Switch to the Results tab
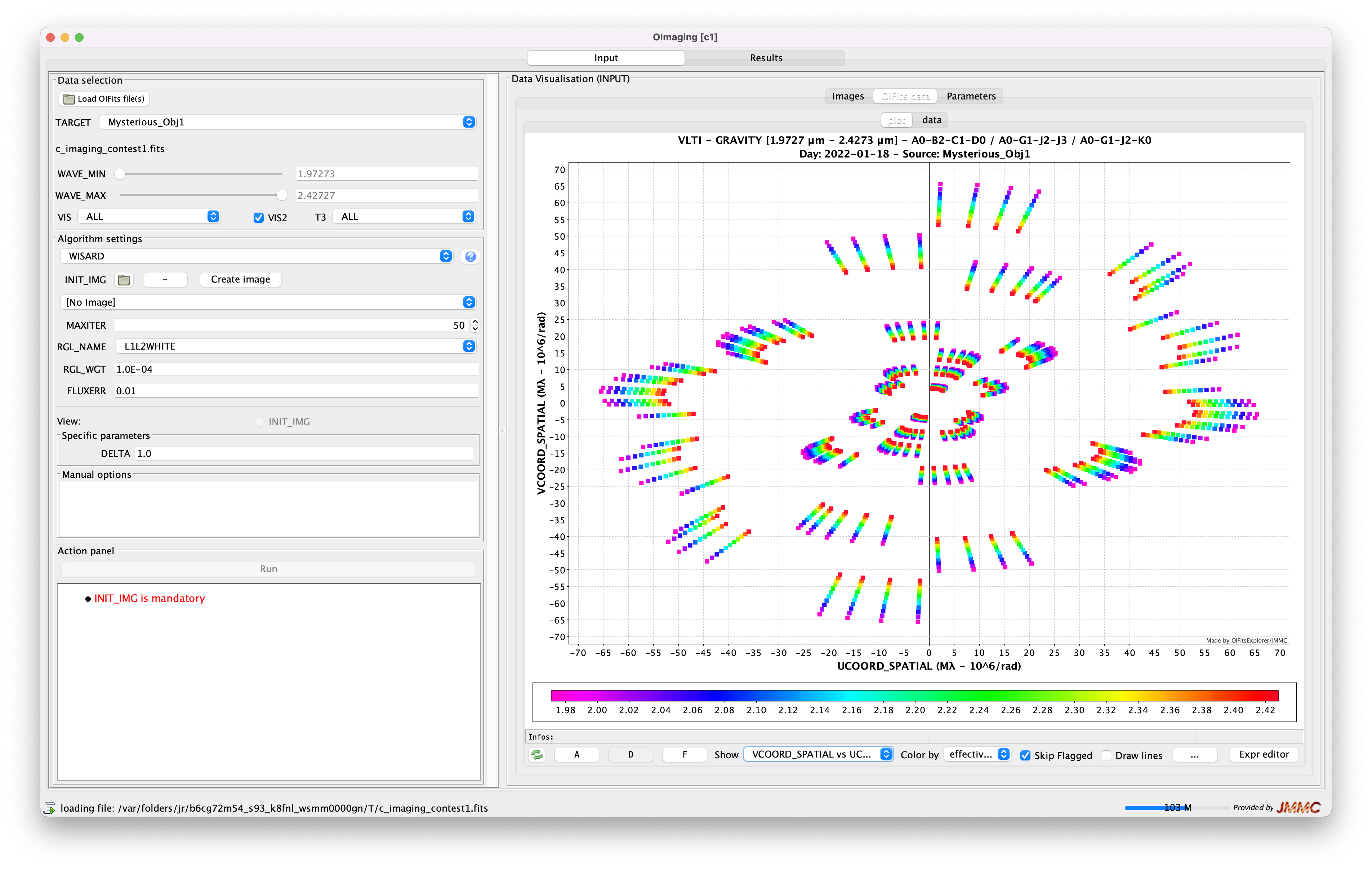 click(765, 58)
